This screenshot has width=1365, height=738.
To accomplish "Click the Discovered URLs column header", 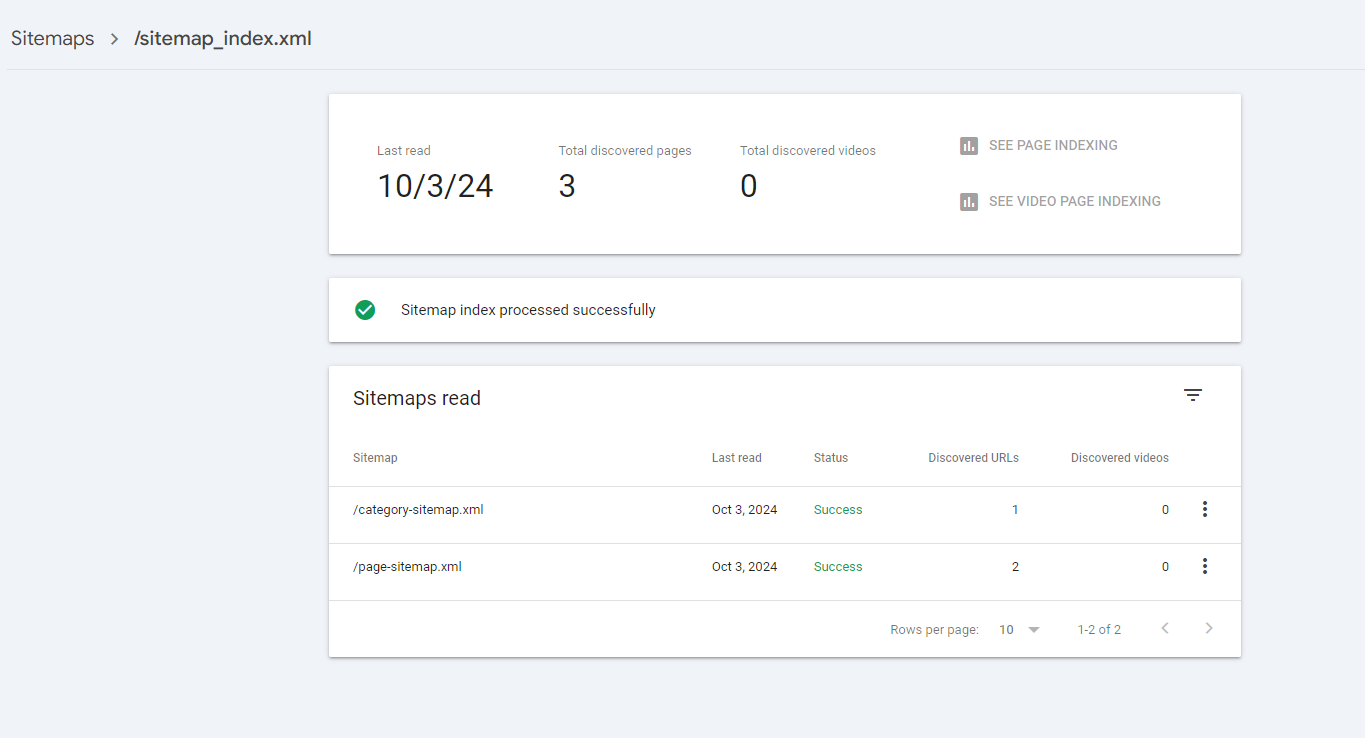I will [973, 458].
